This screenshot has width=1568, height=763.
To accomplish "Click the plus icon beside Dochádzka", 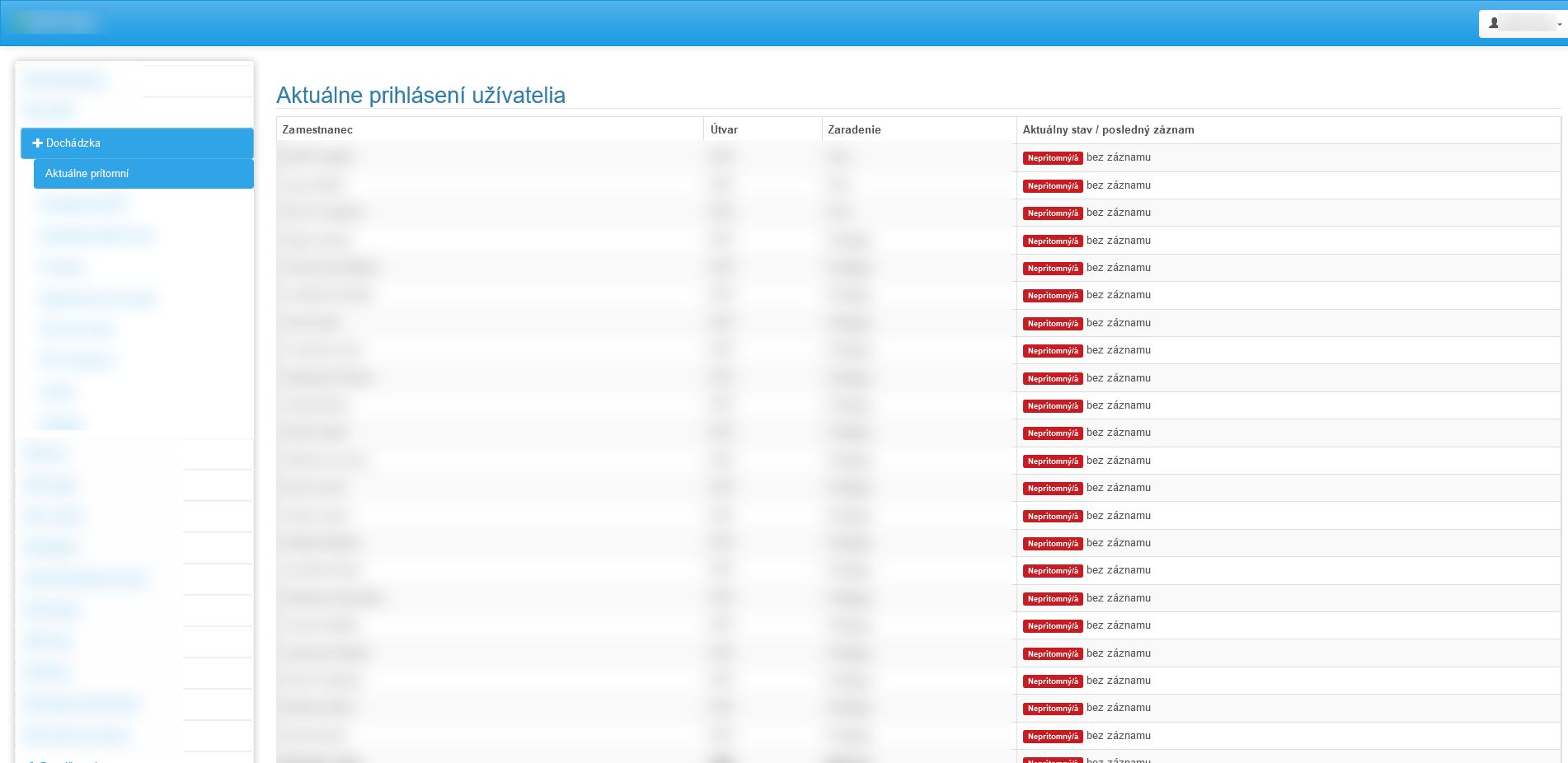I will click(37, 143).
